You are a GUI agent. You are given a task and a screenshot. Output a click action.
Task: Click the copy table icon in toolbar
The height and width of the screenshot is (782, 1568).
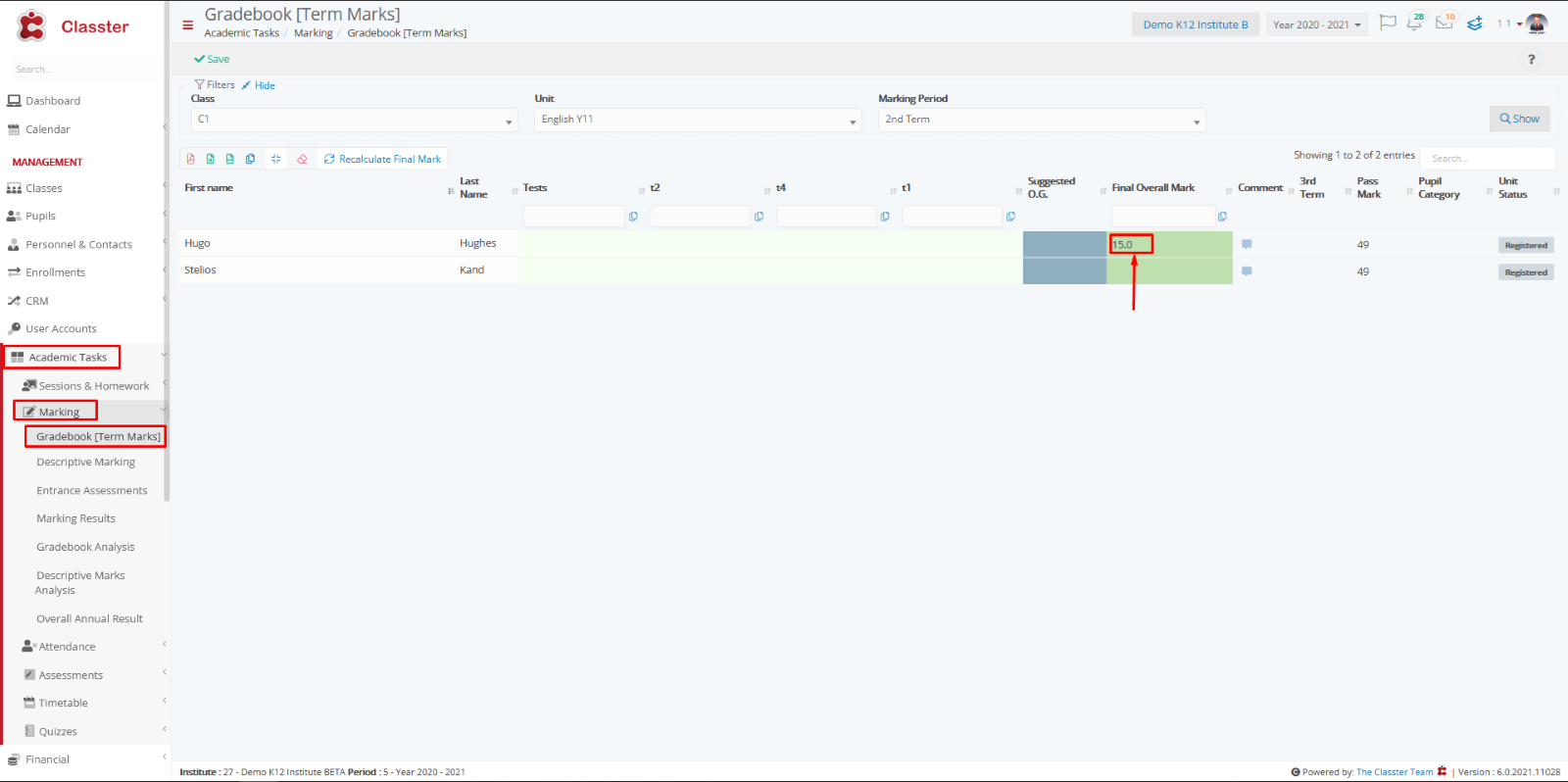(250, 159)
